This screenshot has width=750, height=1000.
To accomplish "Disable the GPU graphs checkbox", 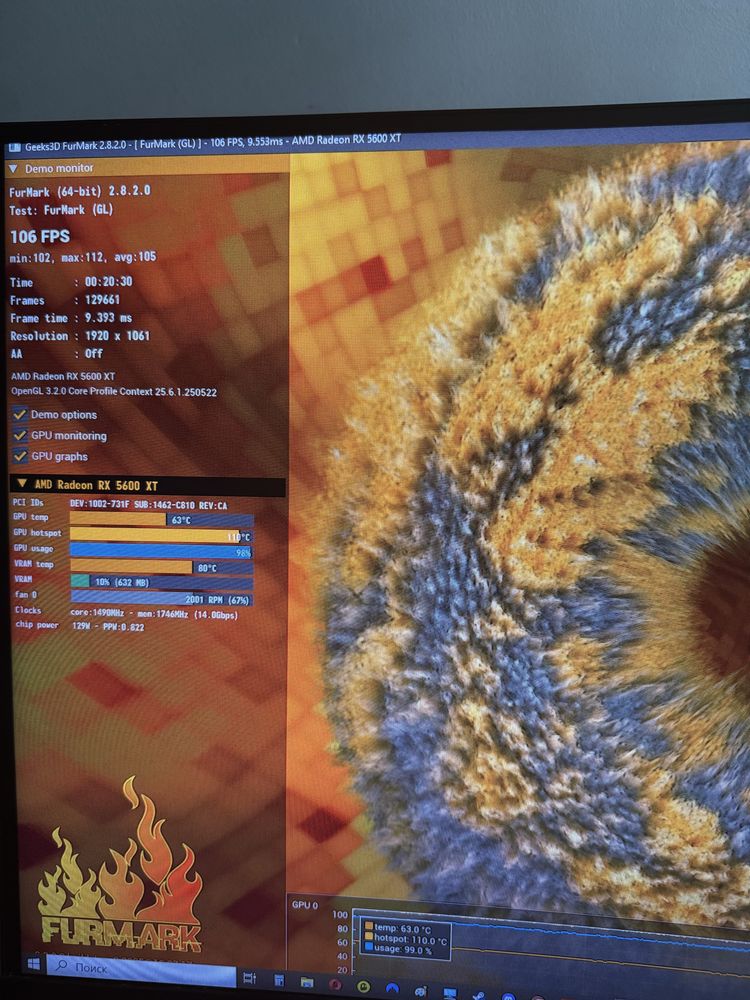I will click(20, 456).
